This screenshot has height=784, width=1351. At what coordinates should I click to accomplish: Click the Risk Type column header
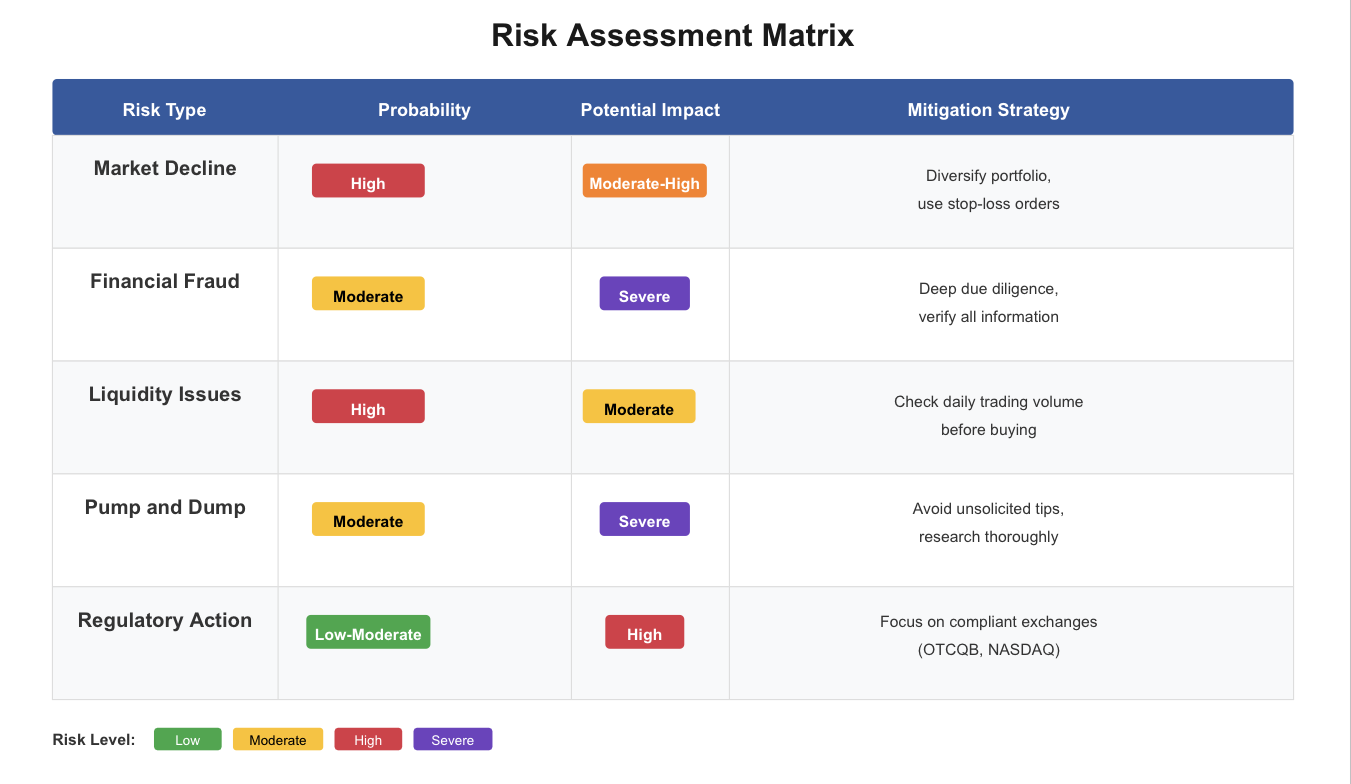[165, 110]
